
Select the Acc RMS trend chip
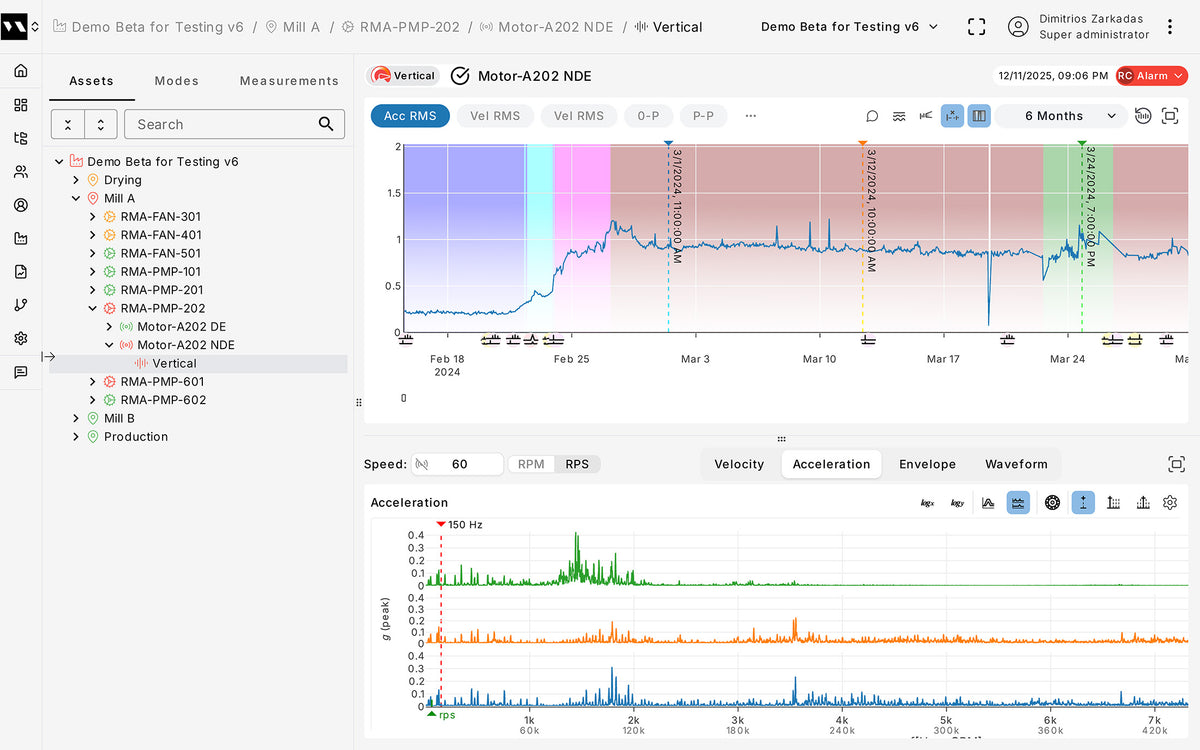click(410, 116)
